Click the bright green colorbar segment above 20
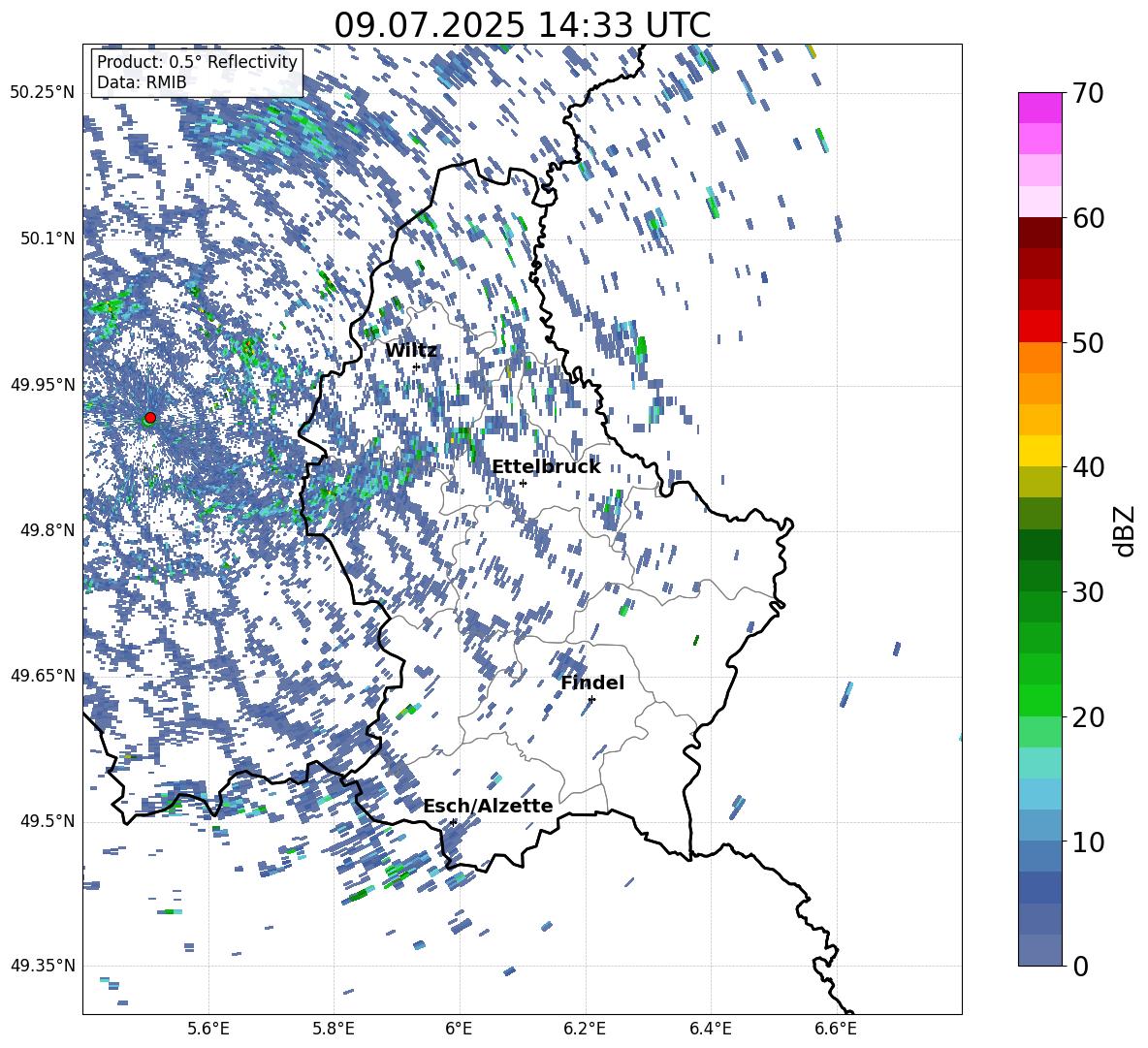 coord(1040,700)
